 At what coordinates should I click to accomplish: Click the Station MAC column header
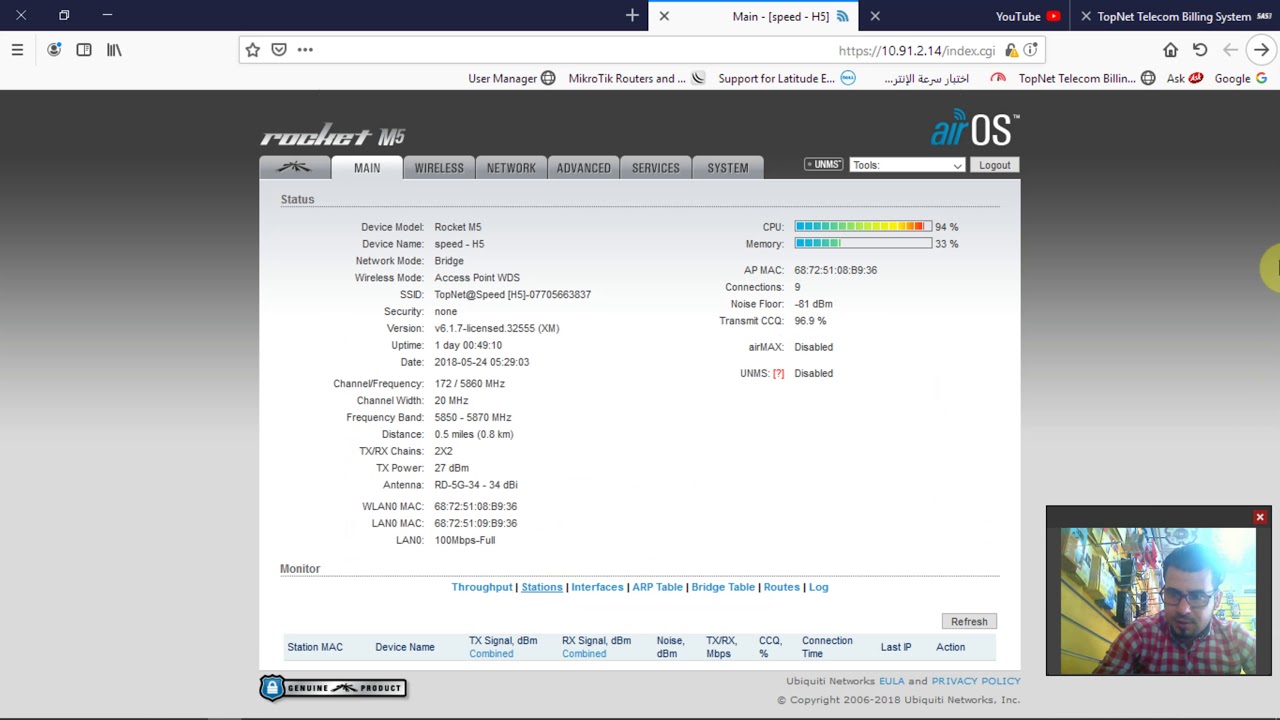[x=315, y=647]
